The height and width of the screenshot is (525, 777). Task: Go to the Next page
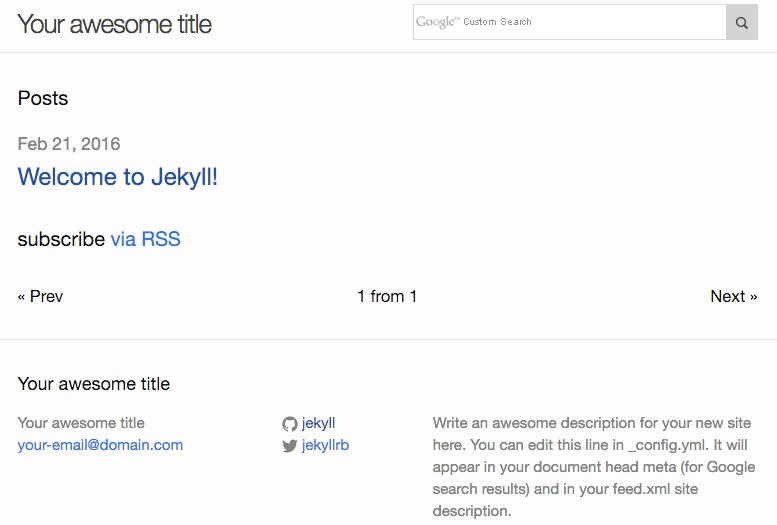click(733, 296)
